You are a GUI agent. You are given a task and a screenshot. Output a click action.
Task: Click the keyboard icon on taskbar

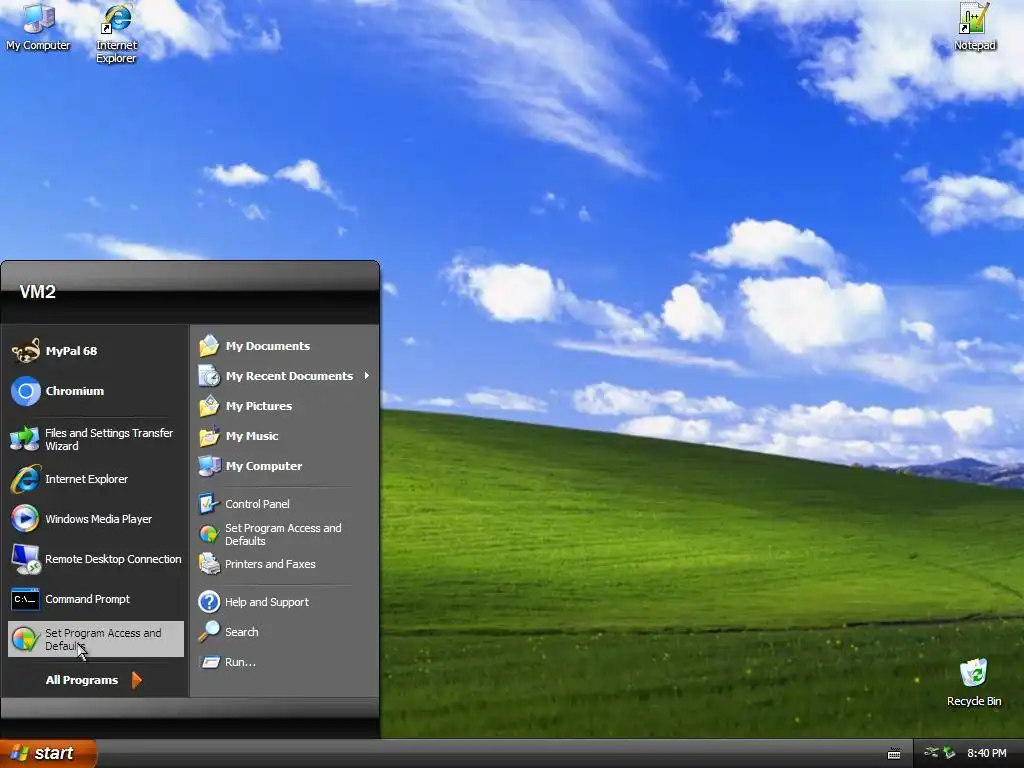[894, 754]
